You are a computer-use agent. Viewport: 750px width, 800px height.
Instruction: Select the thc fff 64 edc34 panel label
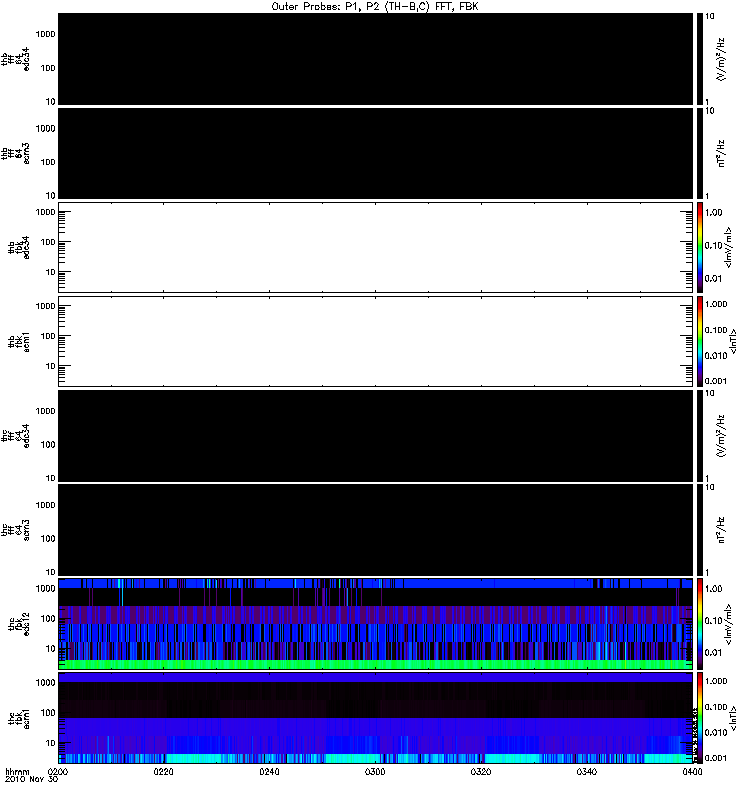tap(15, 436)
